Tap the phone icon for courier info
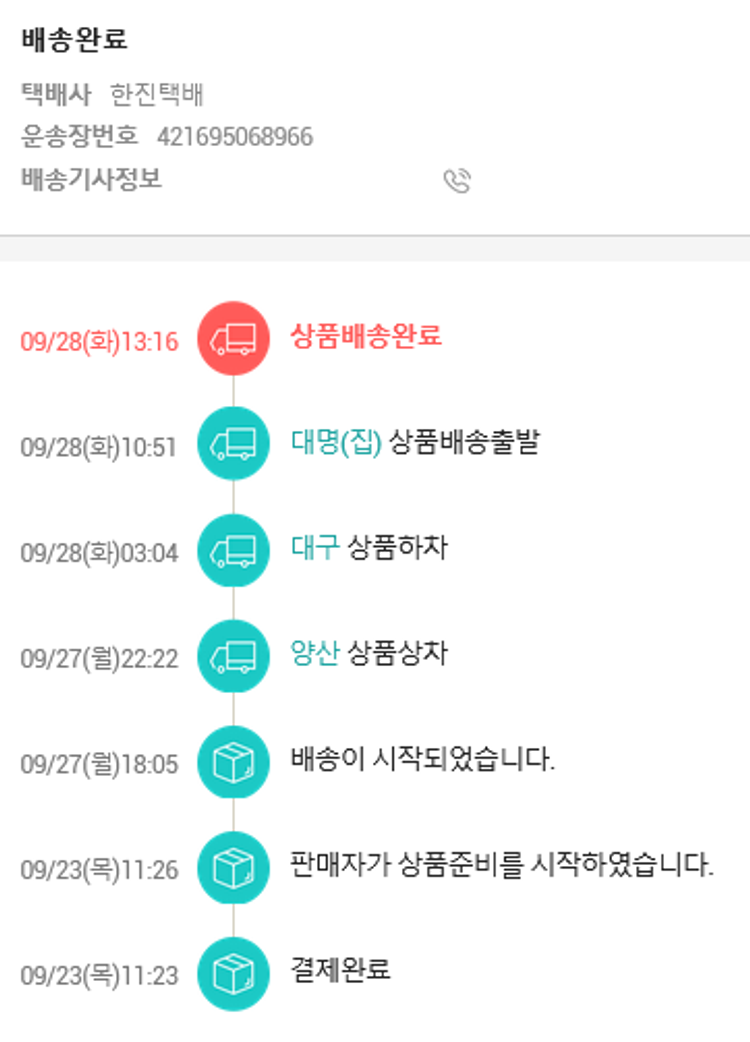The image size is (750, 1042). tap(457, 181)
